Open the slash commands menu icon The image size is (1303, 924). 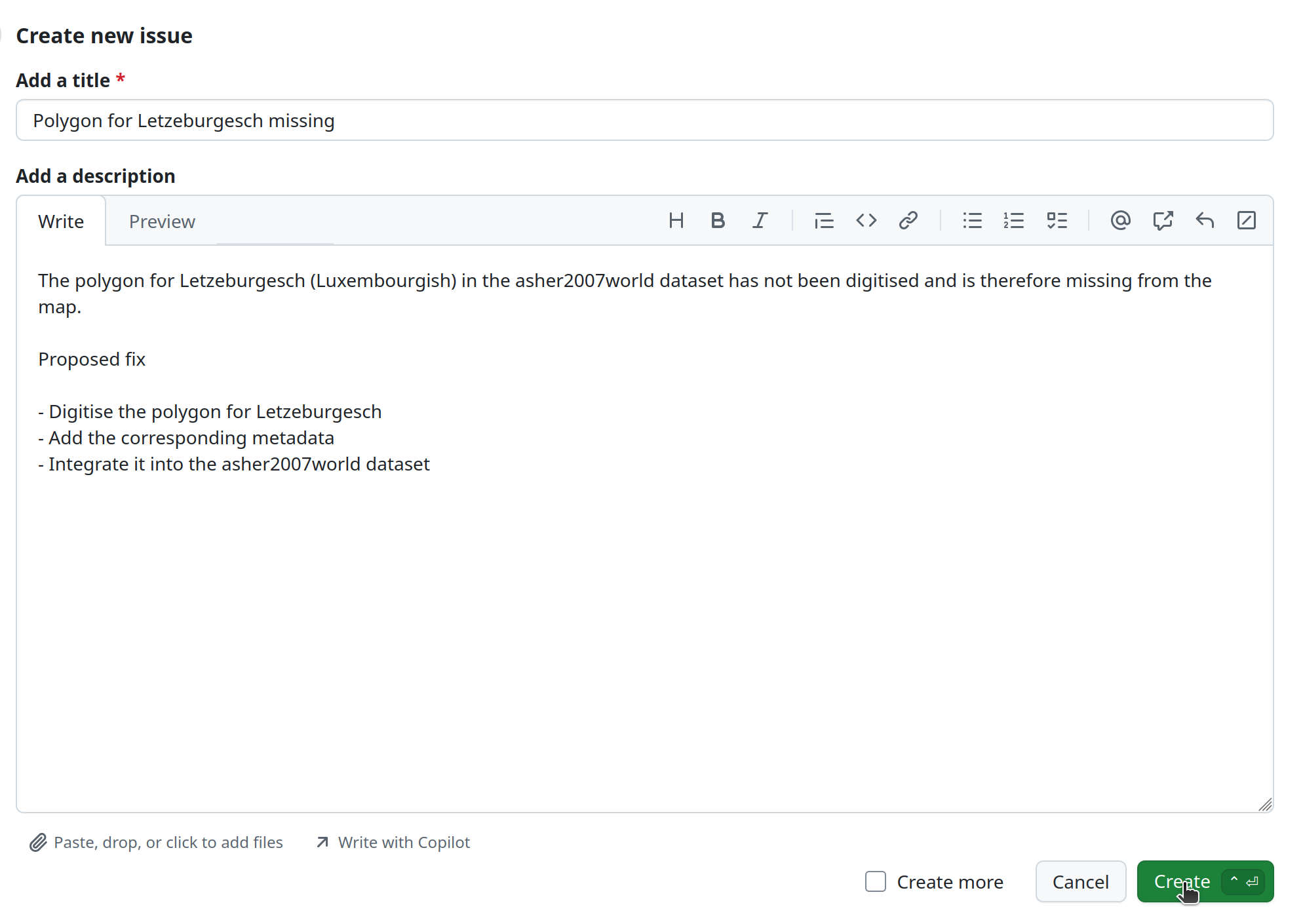[x=1246, y=221]
